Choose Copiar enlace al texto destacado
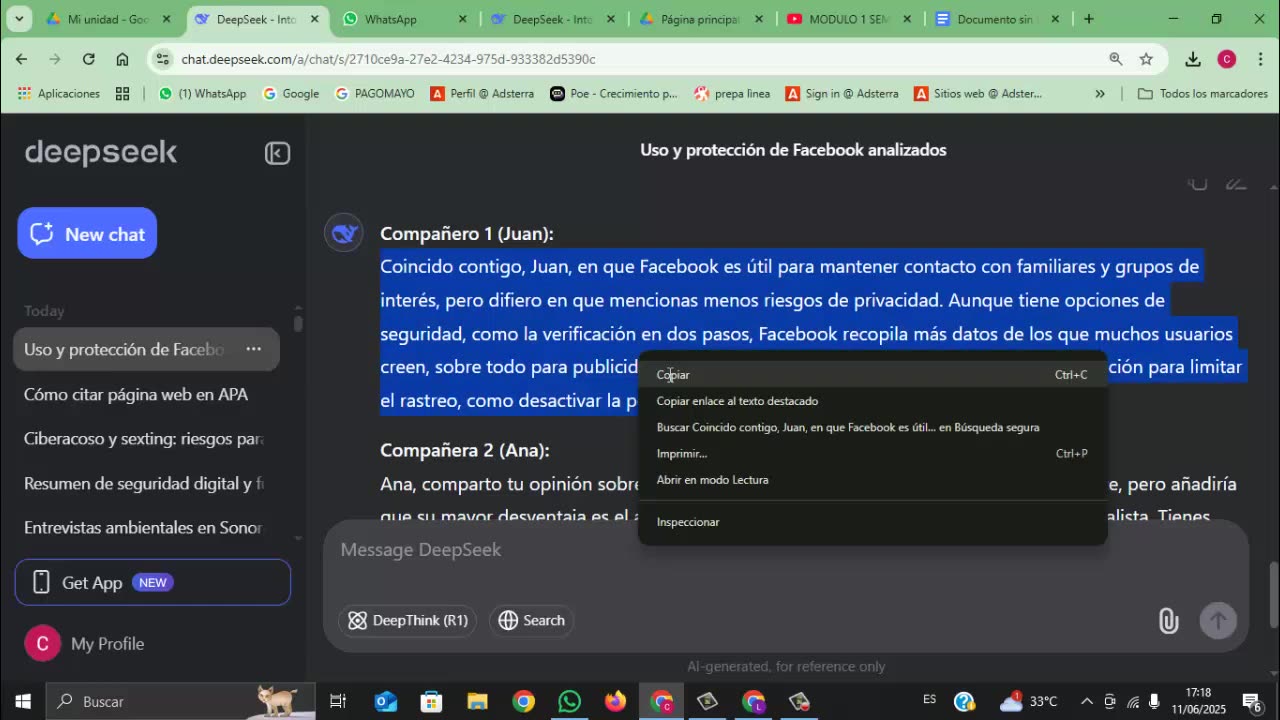 point(872,401)
